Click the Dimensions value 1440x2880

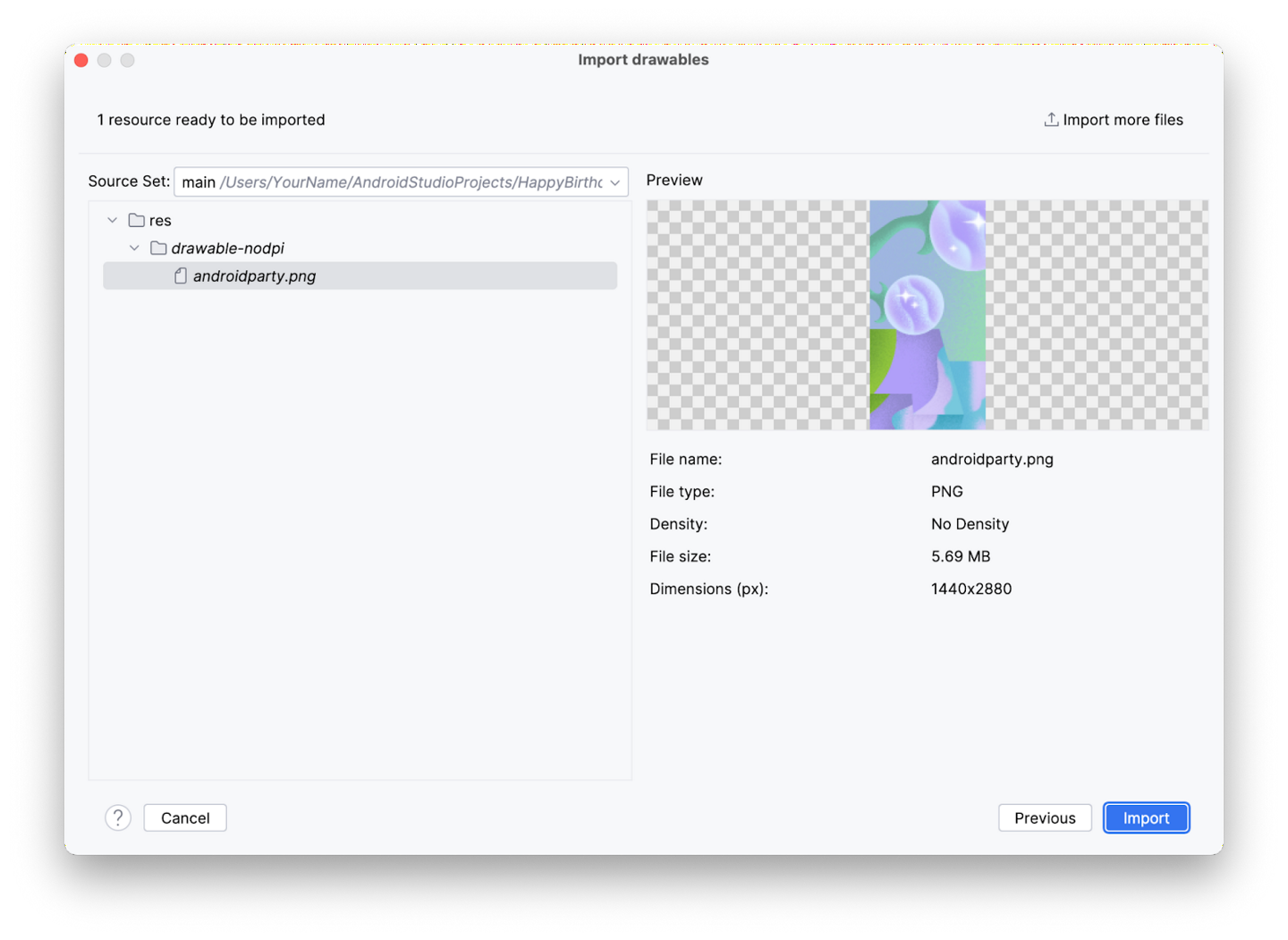971,589
